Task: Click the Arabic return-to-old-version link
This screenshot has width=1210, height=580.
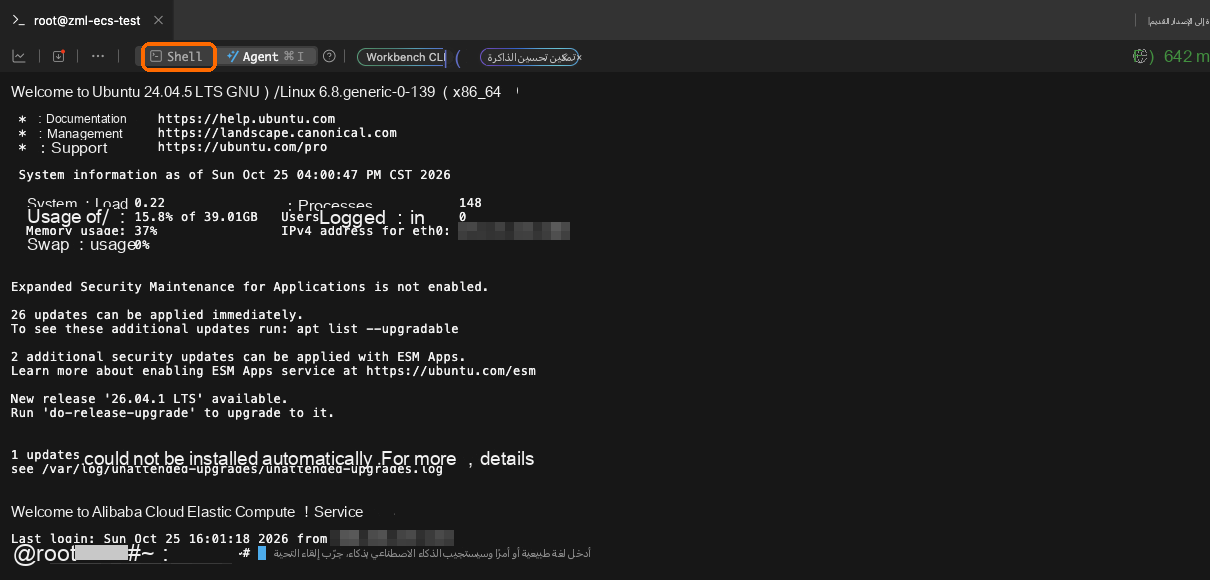Action: tap(1172, 20)
